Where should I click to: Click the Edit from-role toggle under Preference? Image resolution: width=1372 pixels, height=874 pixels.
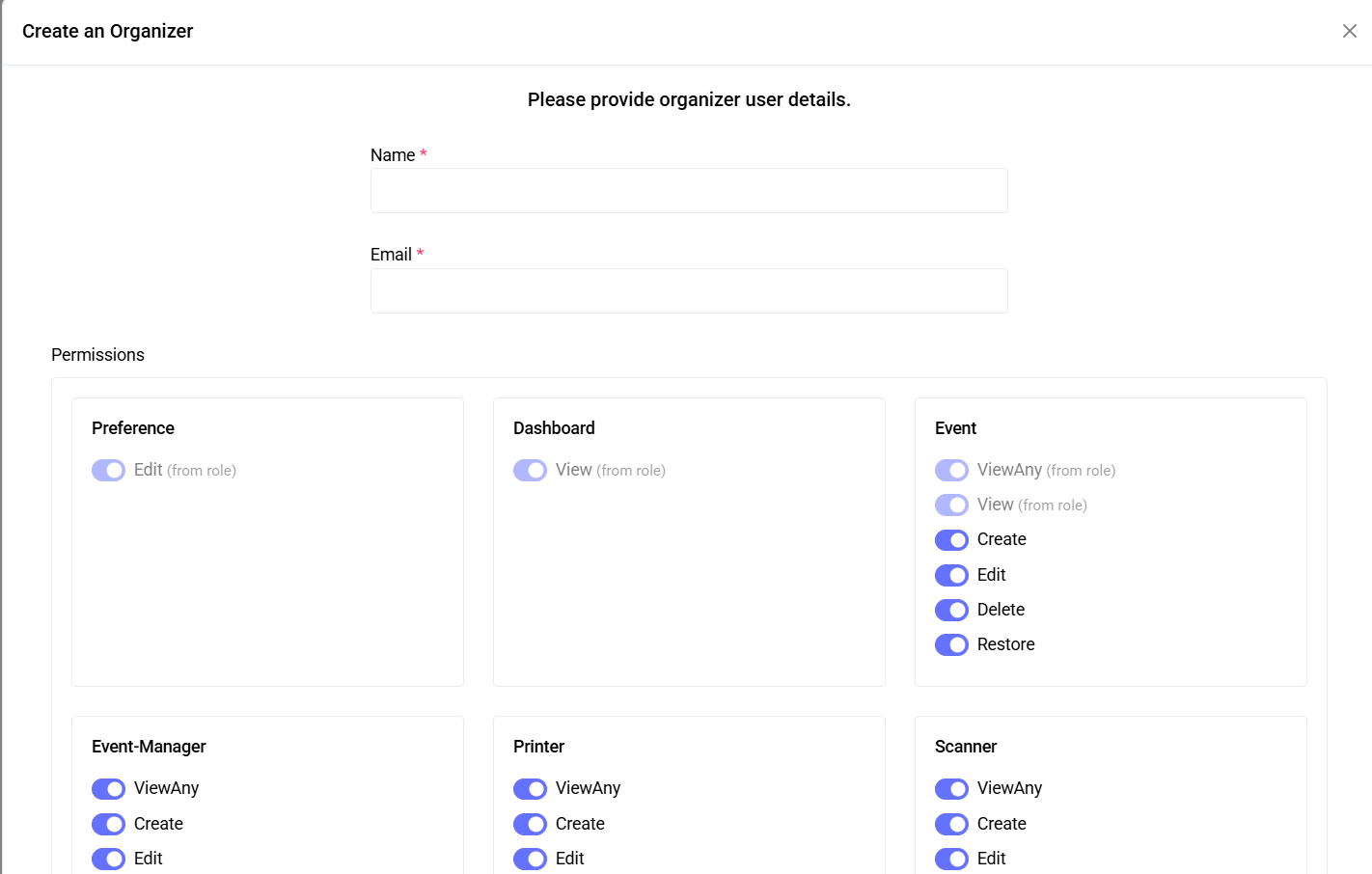(x=108, y=470)
